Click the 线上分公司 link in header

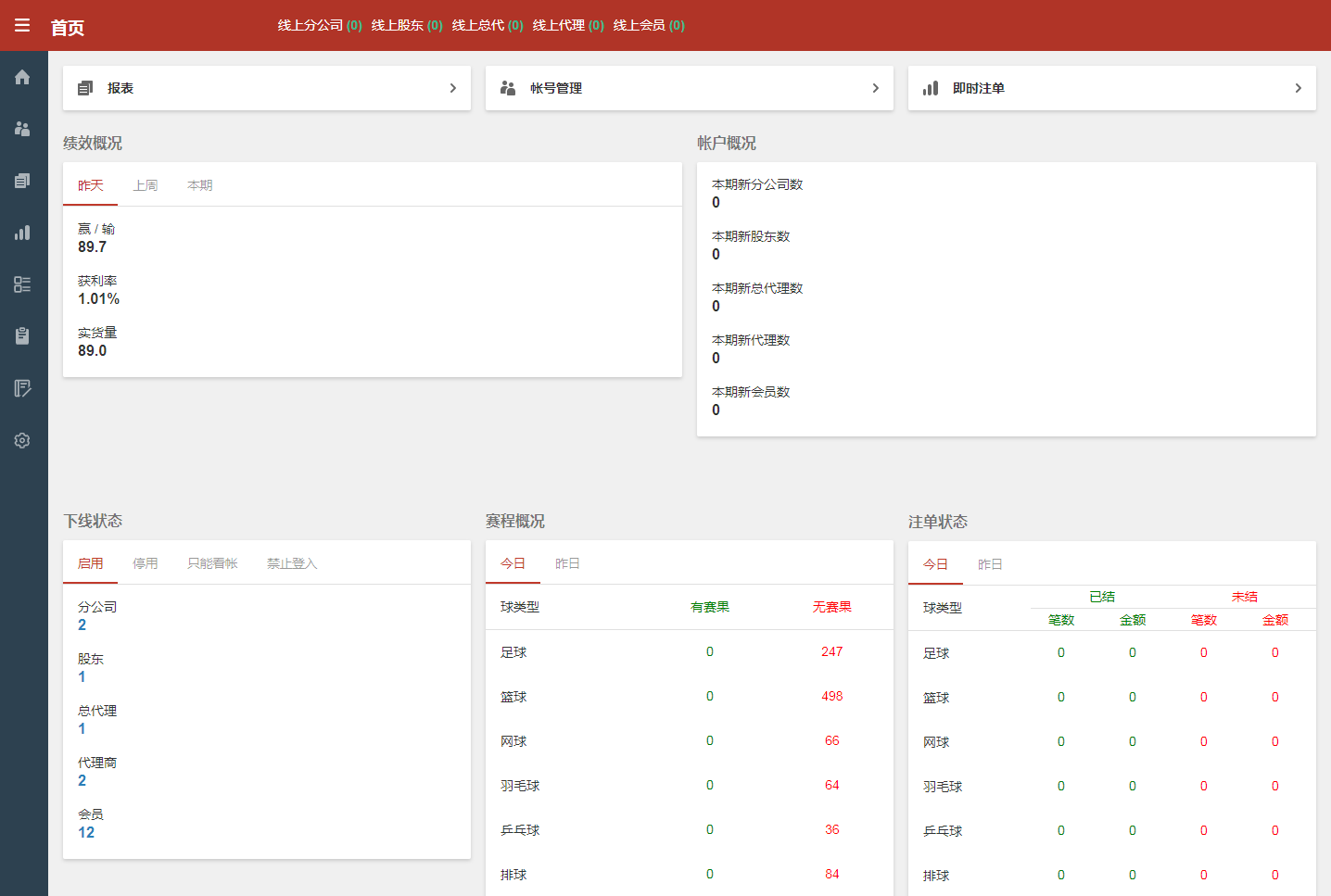click(x=319, y=25)
